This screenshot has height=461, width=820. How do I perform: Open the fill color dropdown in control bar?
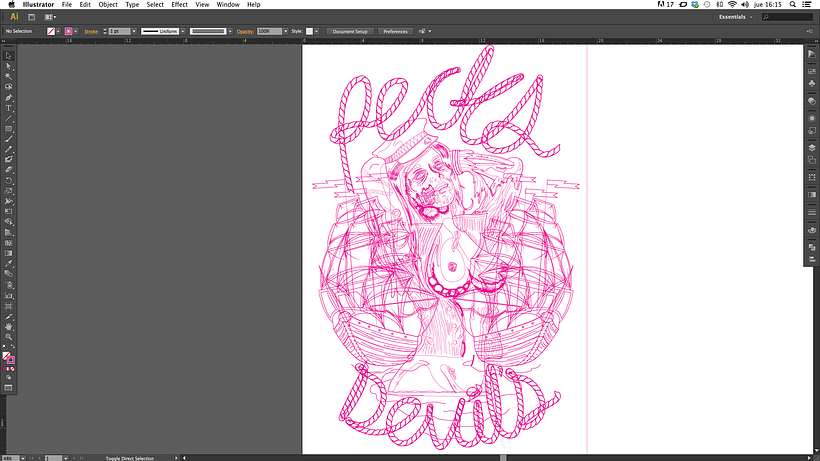58,31
